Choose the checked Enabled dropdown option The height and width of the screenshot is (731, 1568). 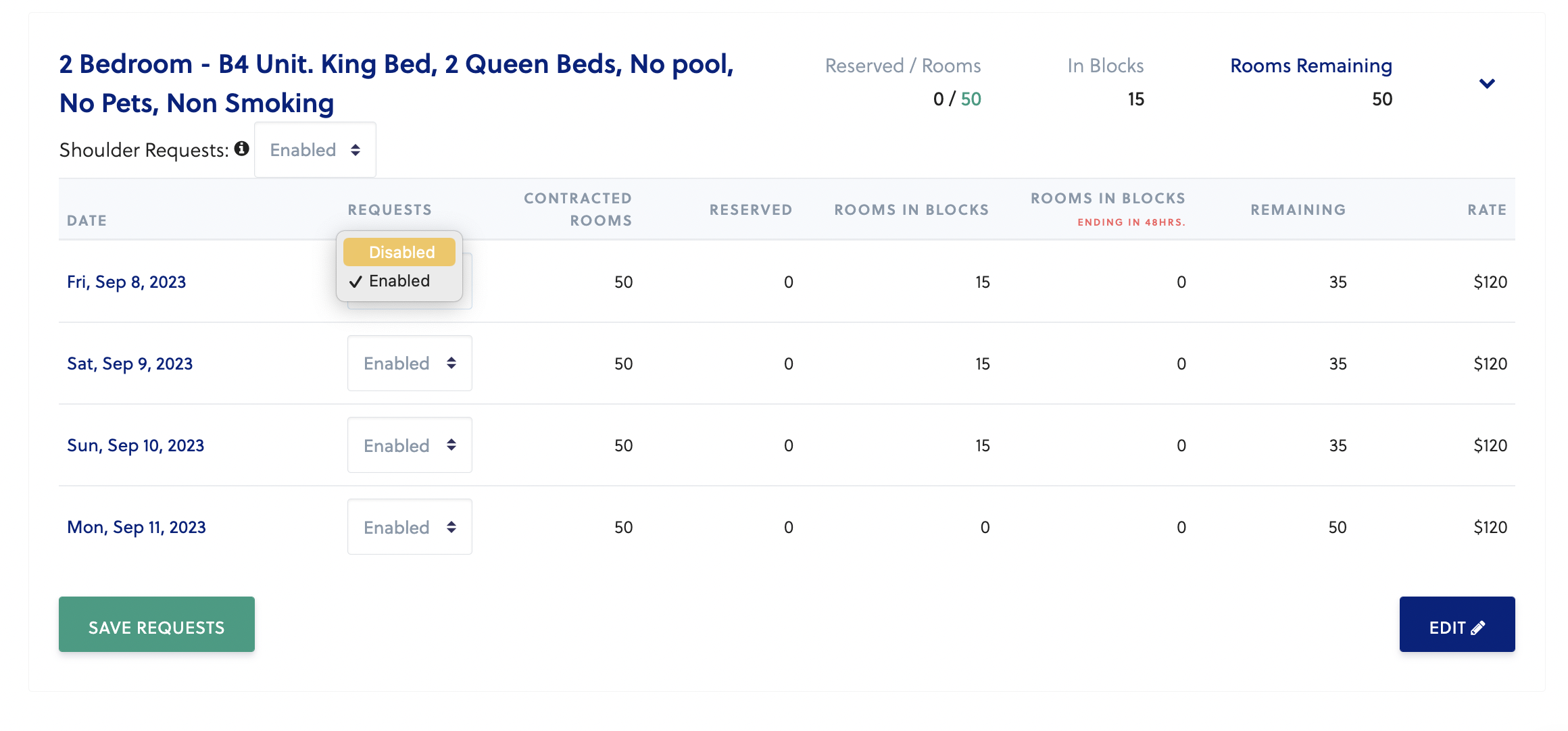pos(399,281)
